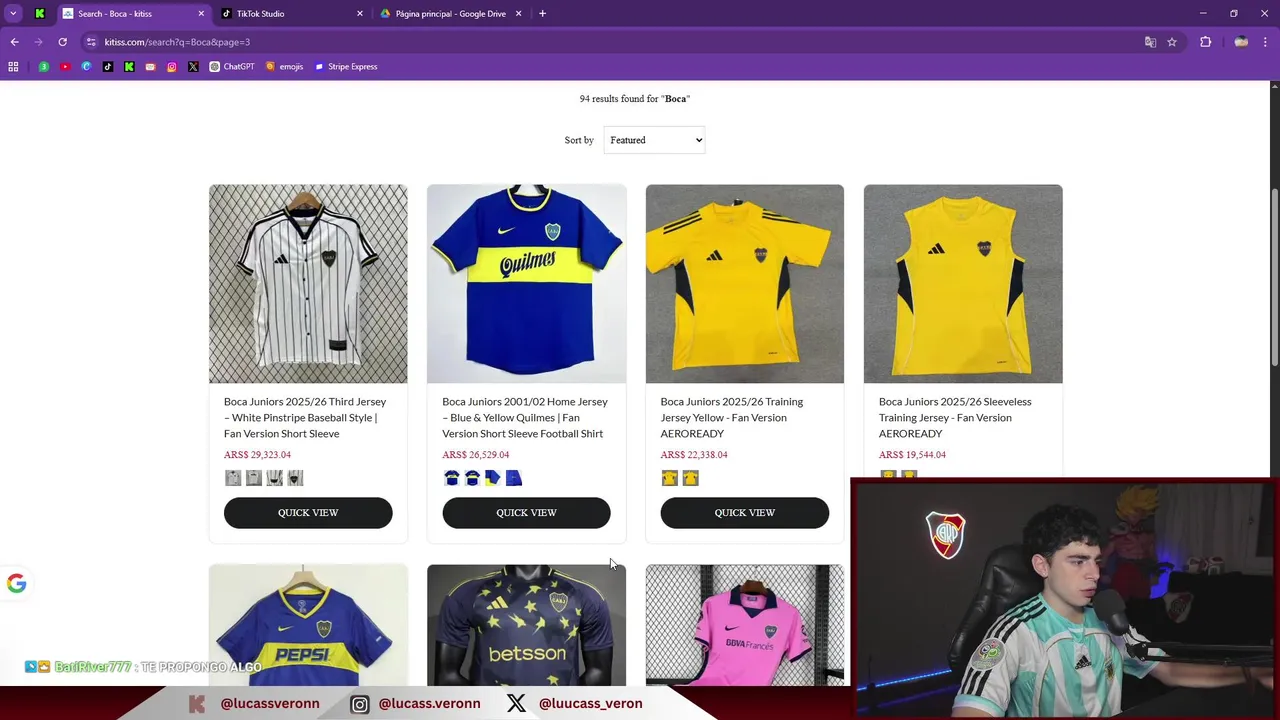Screen dimensions: 1280x720
Task: Open the Pepsi Boca jersey image
Action: pyautogui.click(x=308, y=625)
